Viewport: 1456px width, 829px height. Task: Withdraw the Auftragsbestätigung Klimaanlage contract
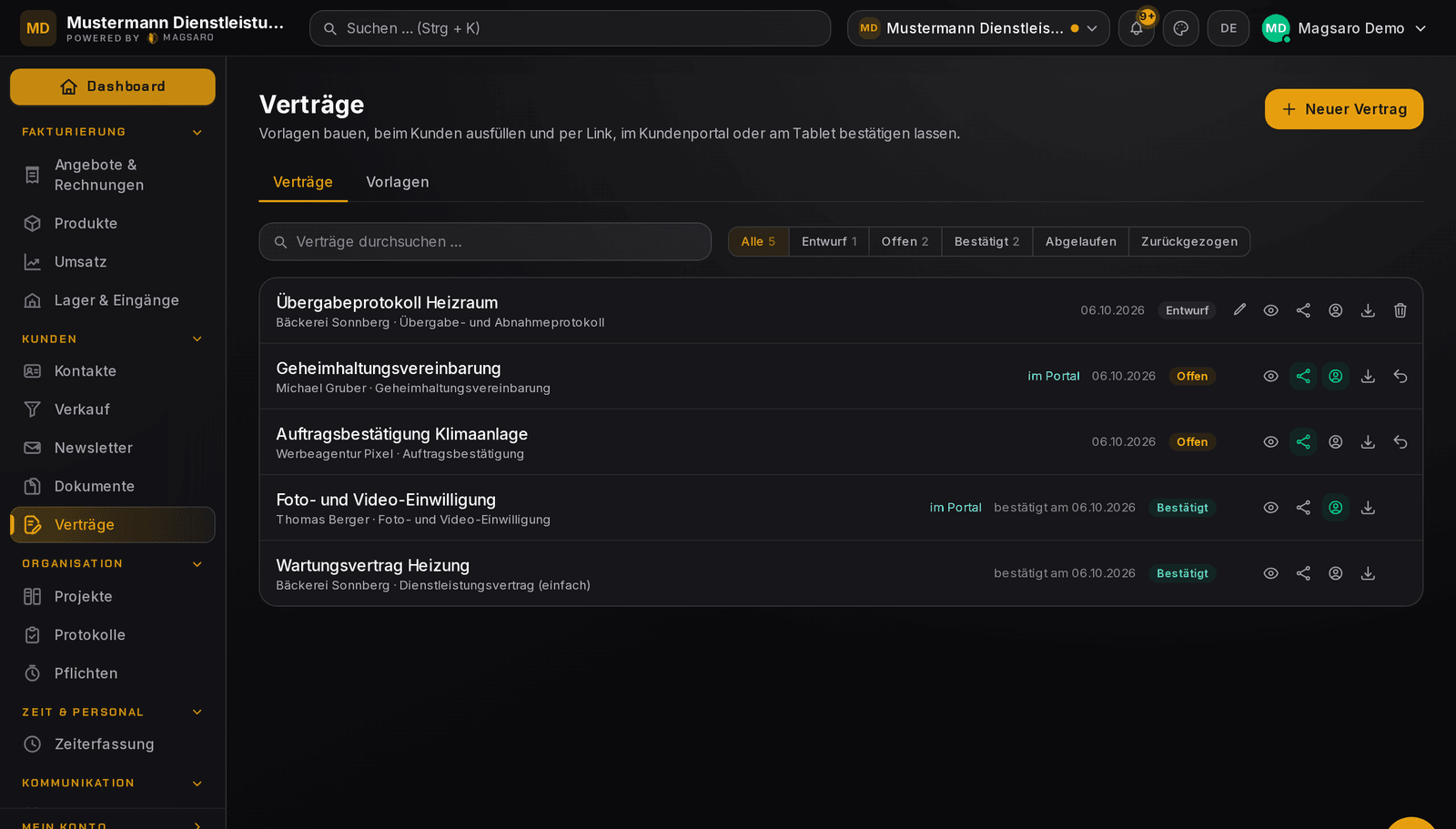coord(1400,441)
